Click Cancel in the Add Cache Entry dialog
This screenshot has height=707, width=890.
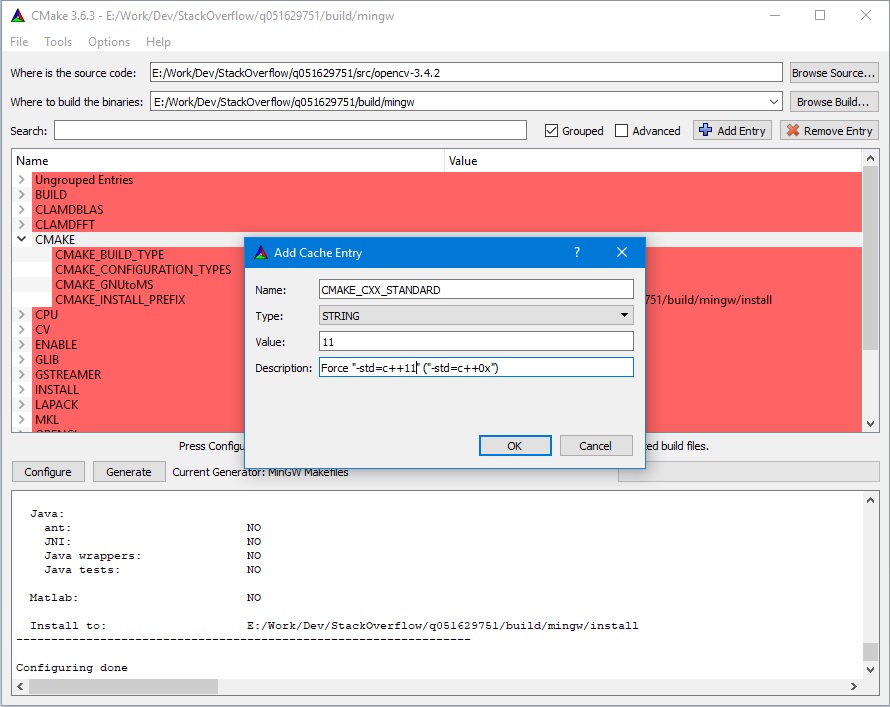click(x=595, y=445)
